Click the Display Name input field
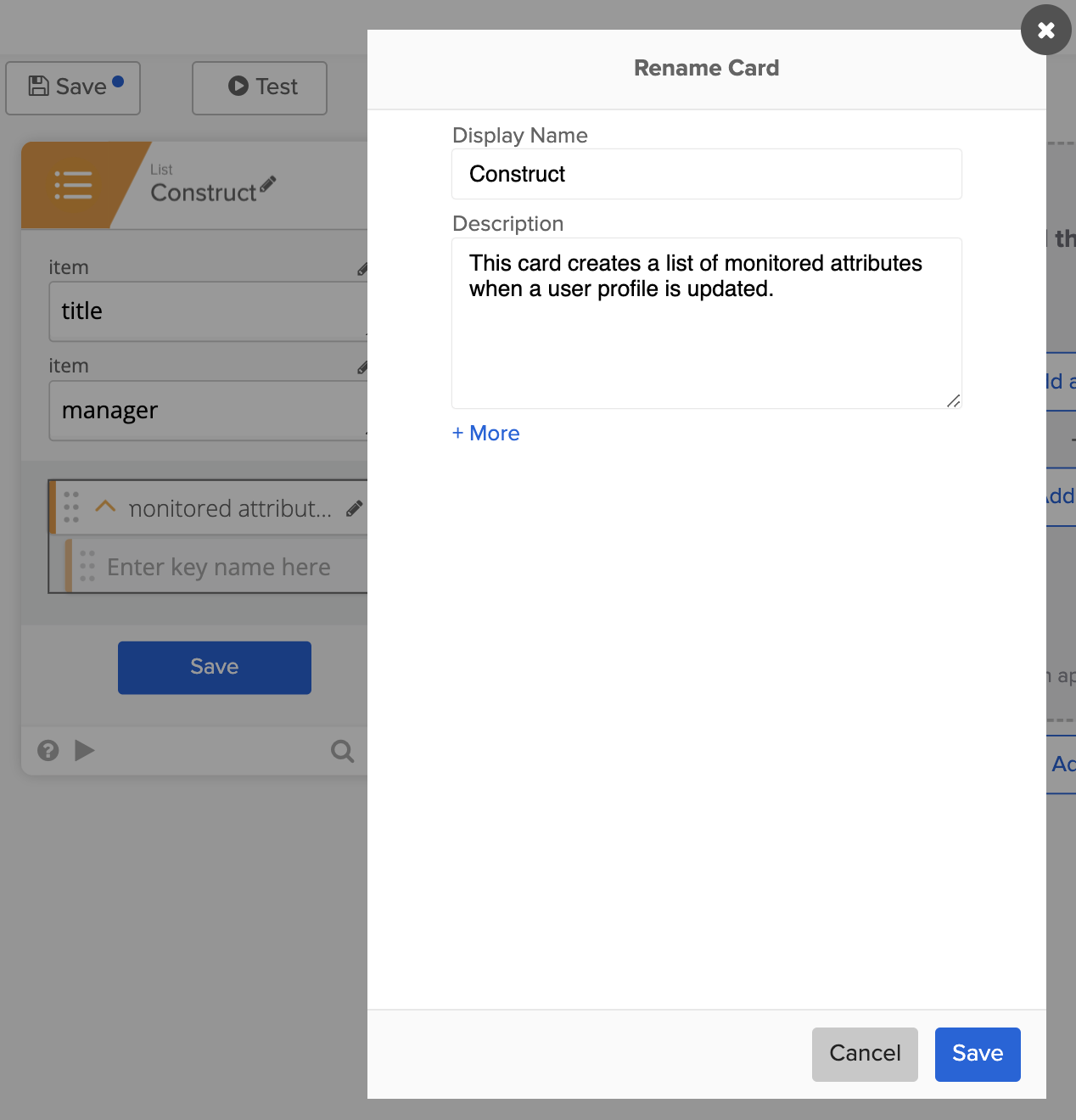 tap(706, 174)
